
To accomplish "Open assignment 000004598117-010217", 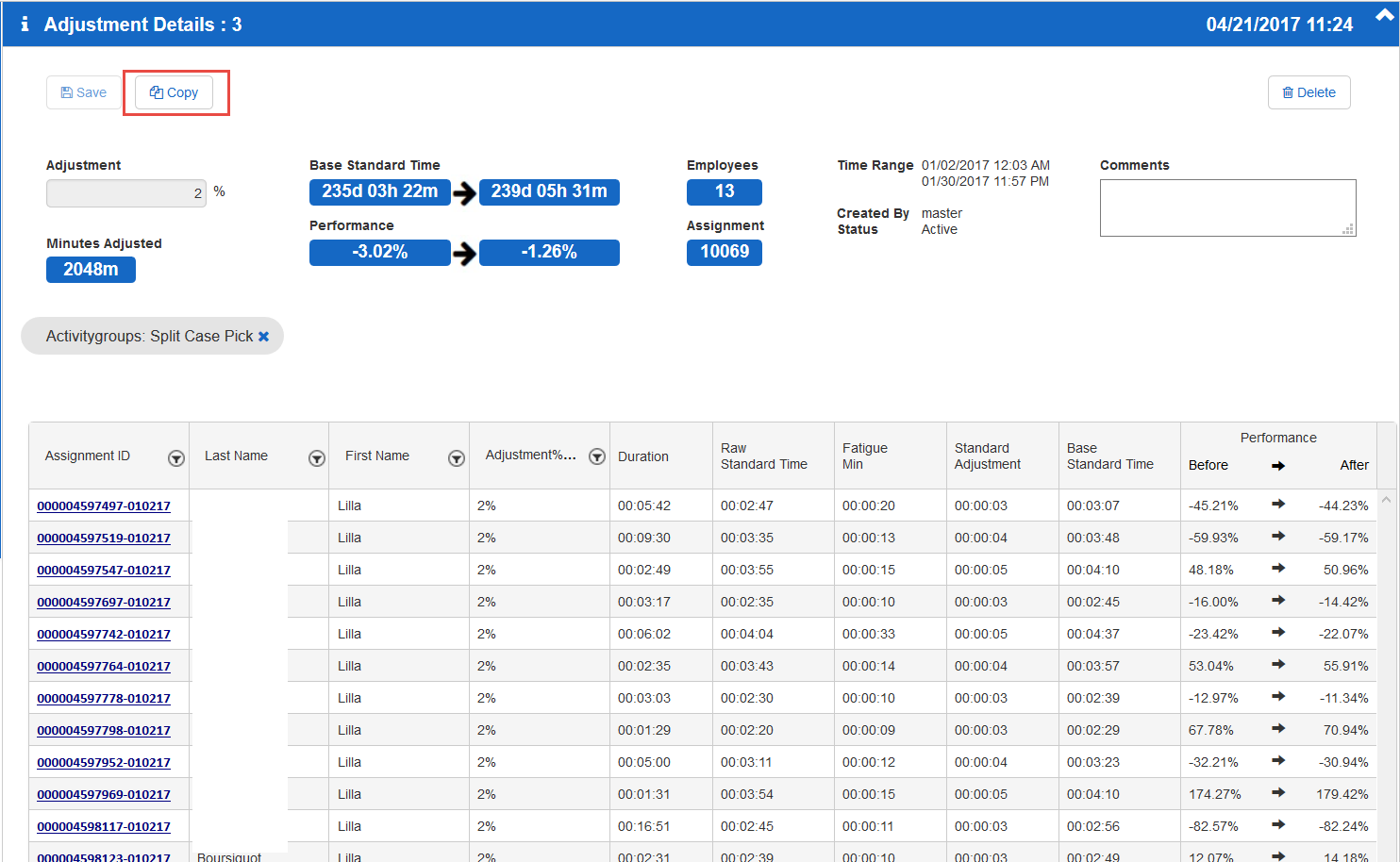I will pos(104,827).
